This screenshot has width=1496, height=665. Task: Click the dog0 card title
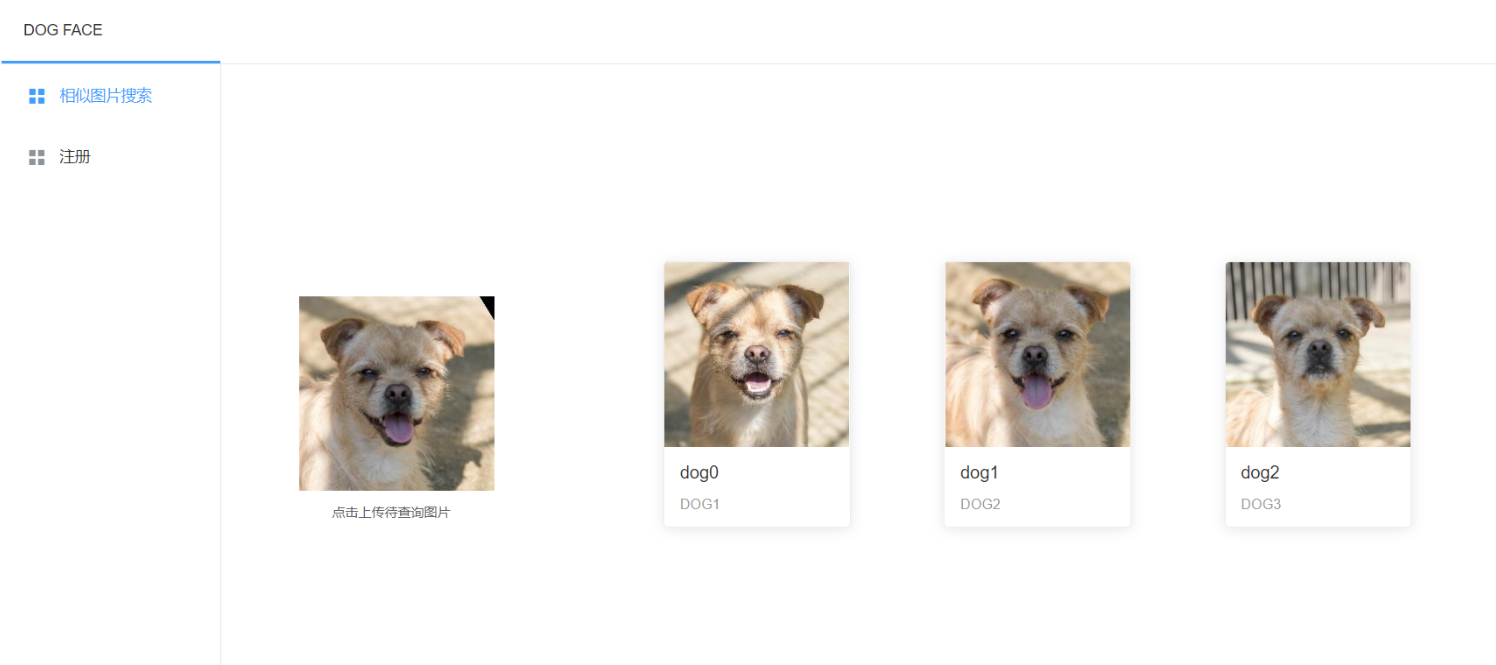699,472
